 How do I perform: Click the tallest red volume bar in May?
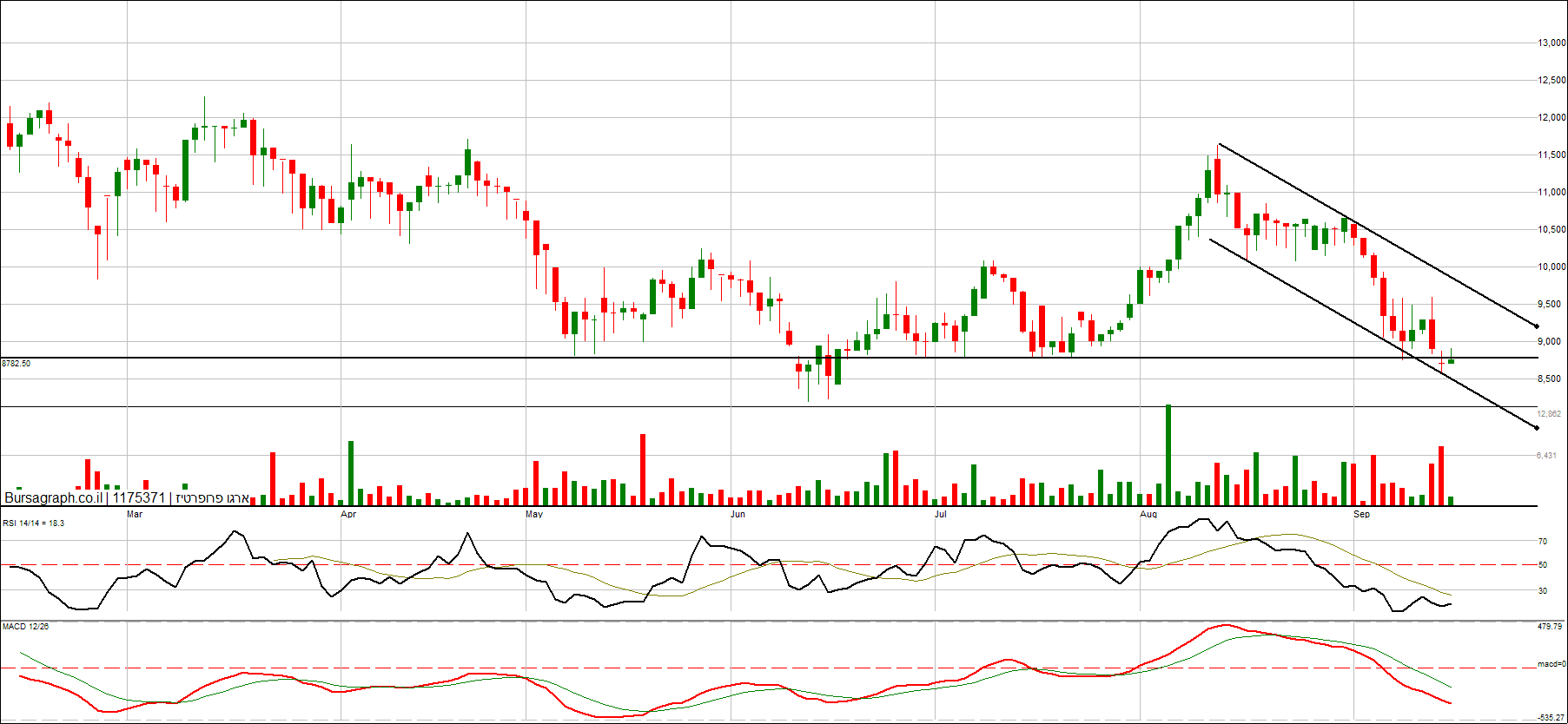[x=643, y=470]
